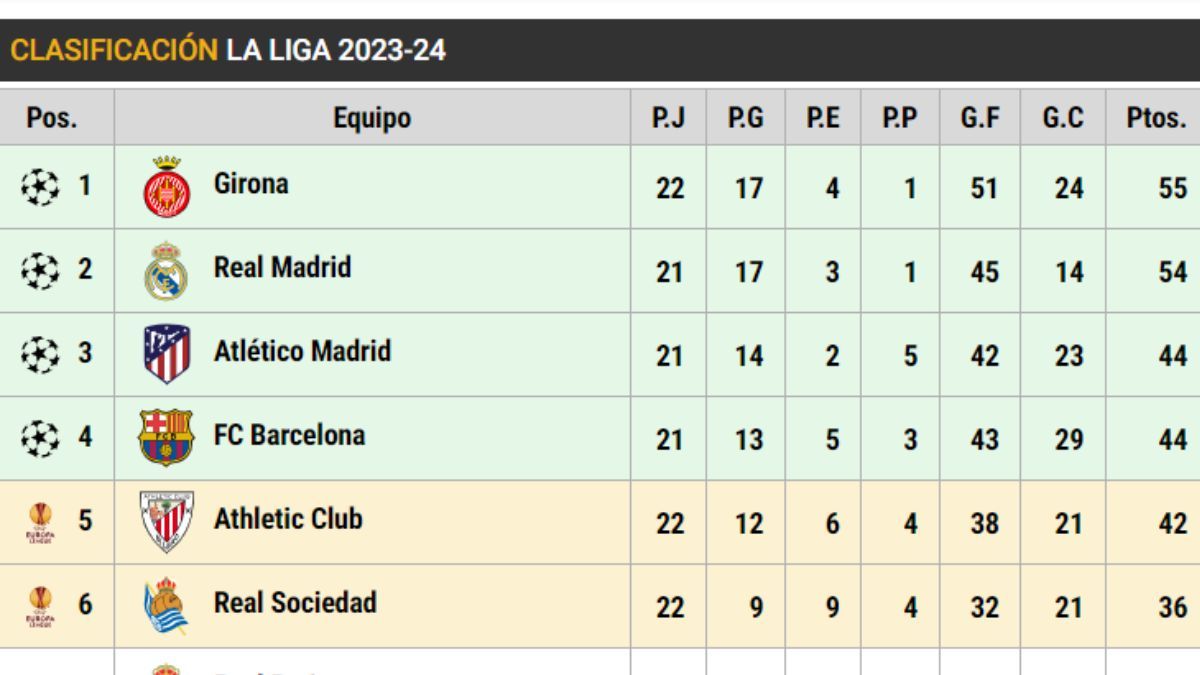Open the Real Madrid team name
The width and height of the screenshot is (1200, 675).
coord(282,268)
